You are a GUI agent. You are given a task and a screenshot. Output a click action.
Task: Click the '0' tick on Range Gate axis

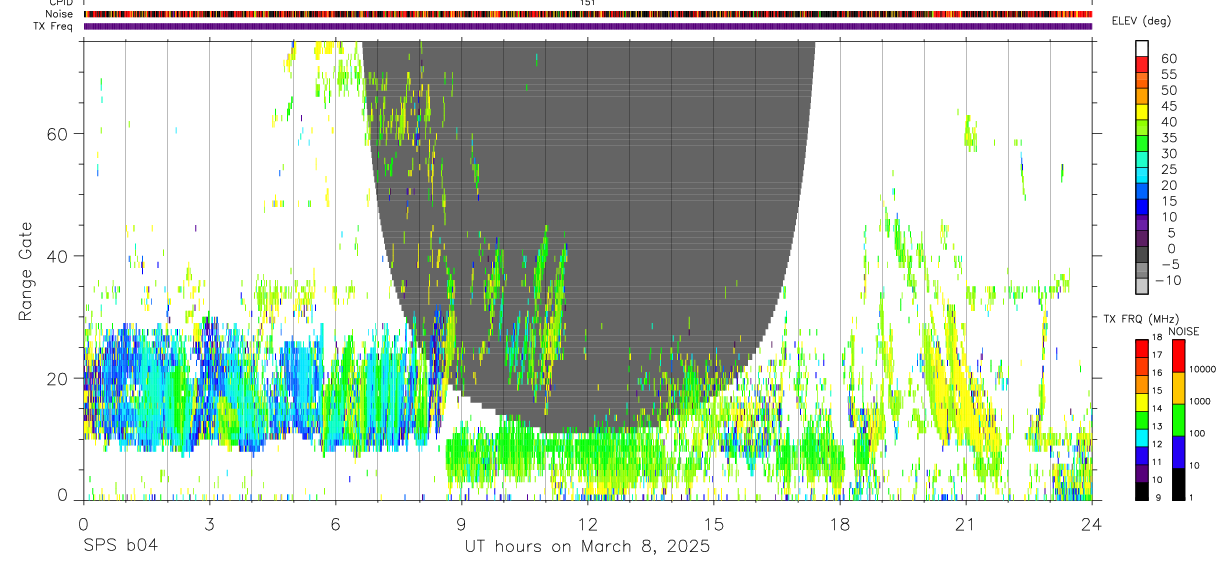[x=62, y=495]
